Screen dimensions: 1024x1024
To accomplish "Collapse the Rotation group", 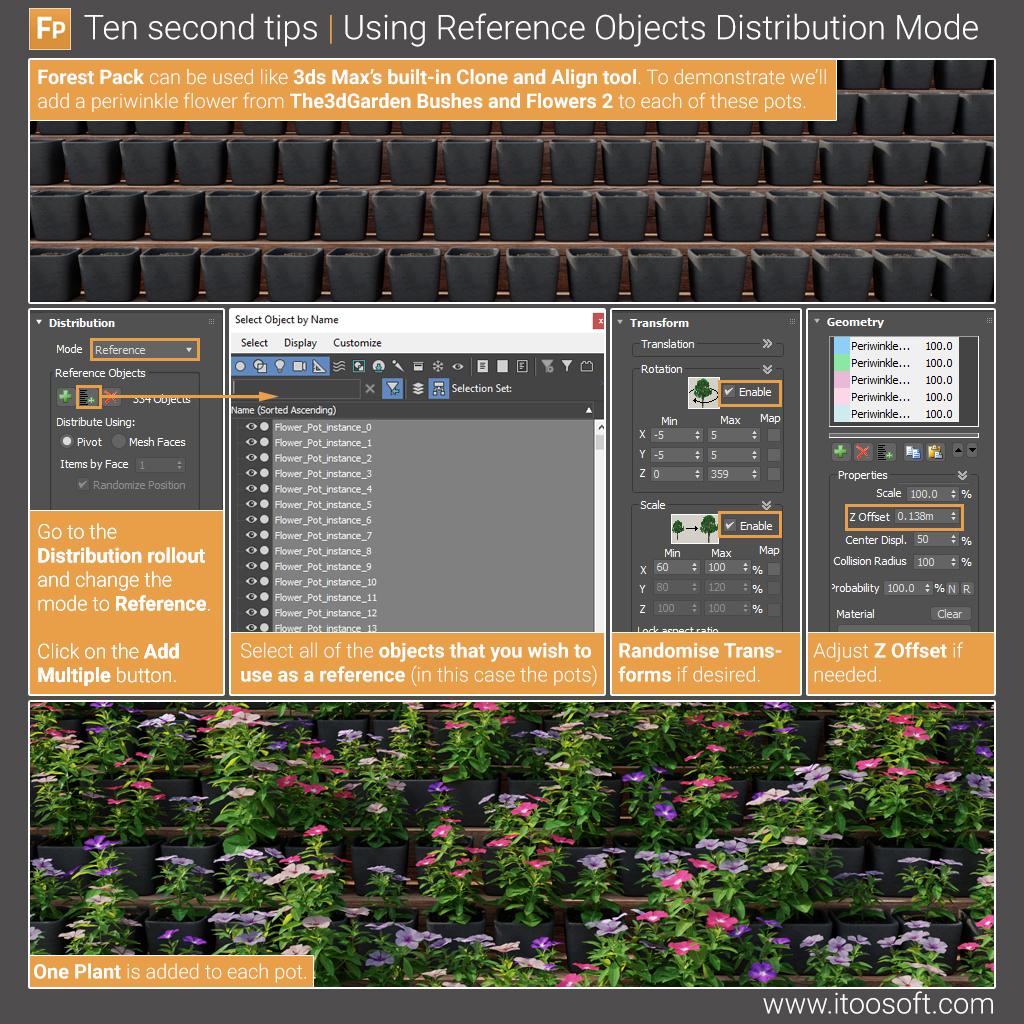I will click(767, 369).
